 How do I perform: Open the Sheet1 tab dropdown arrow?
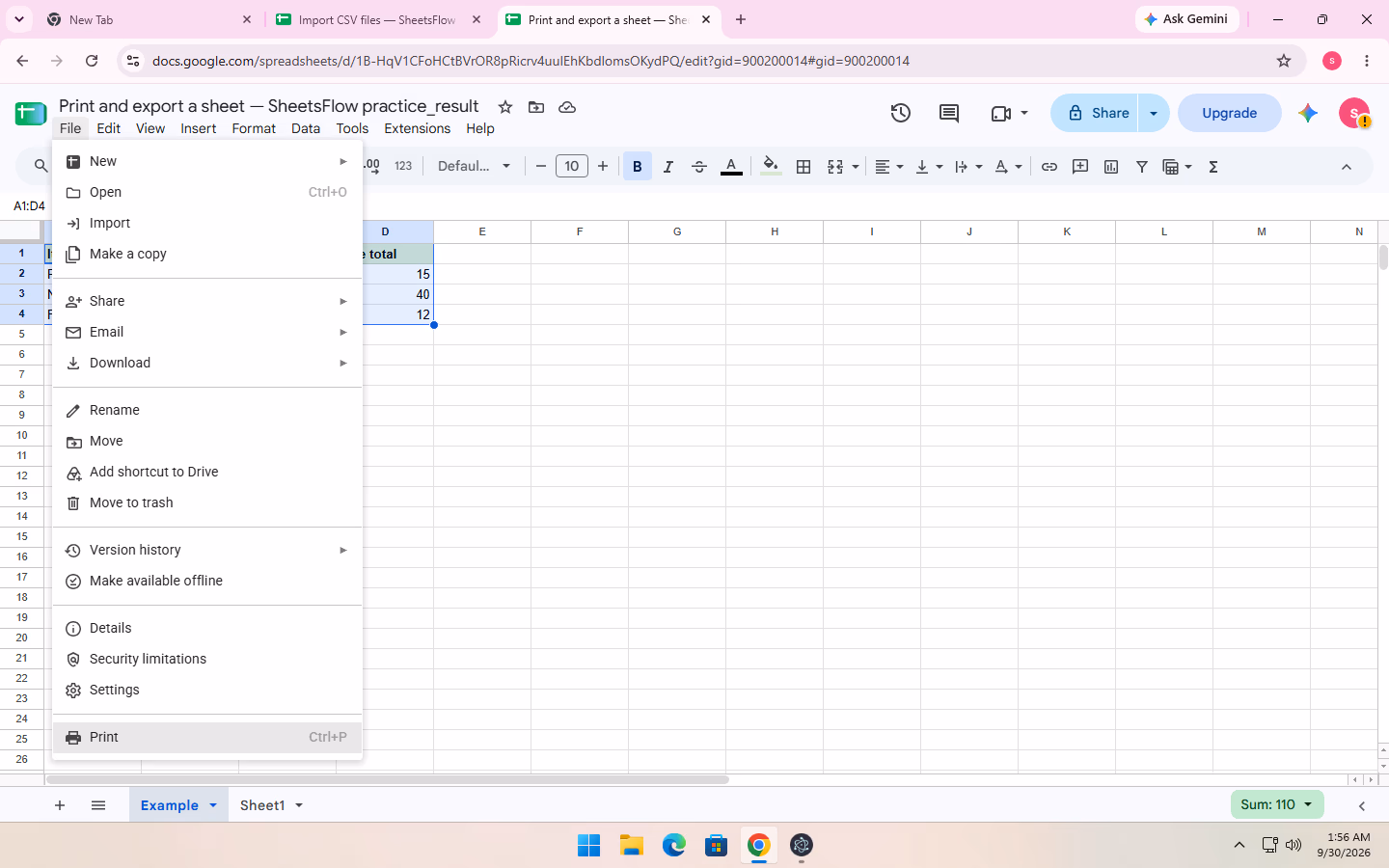(x=299, y=805)
